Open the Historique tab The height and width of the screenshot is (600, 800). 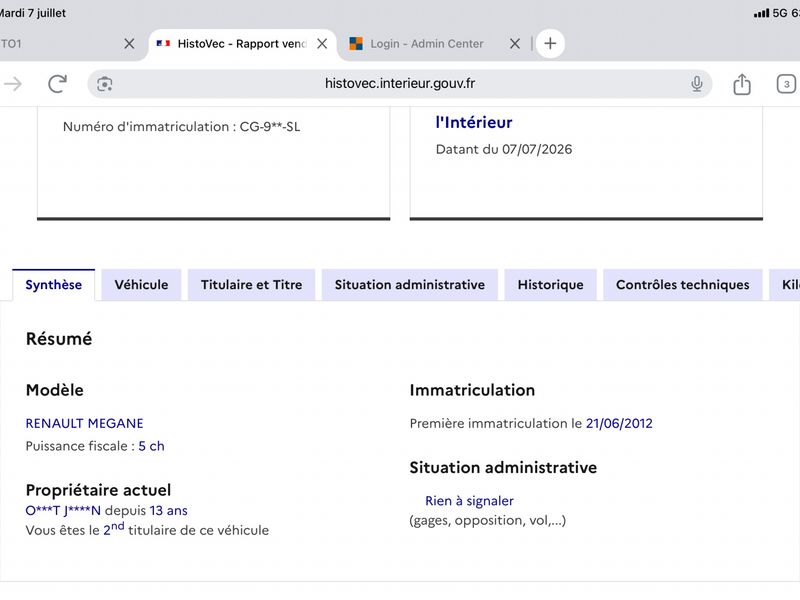pyautogui.click(x=551, y=285)
